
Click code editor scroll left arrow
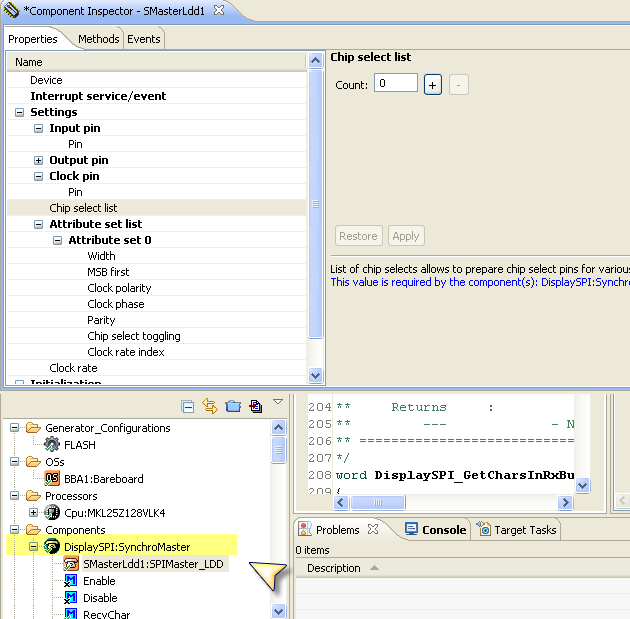(341, 502)
